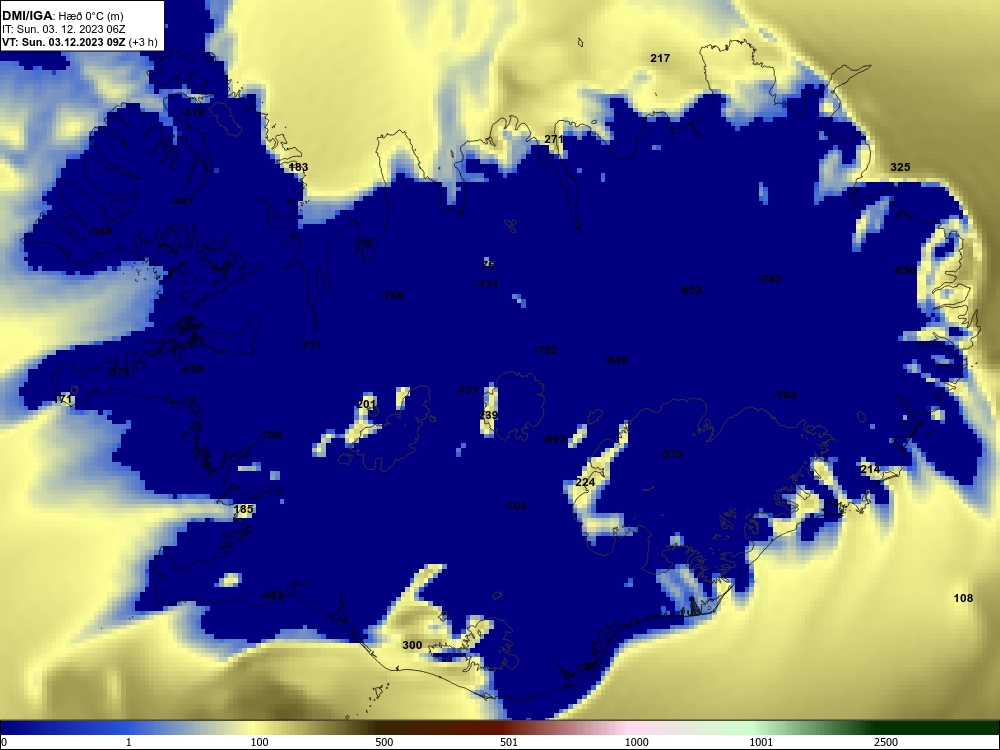Click the legend label 100
The width and height of the screenshot is (1000, 750).
(260, 742)
